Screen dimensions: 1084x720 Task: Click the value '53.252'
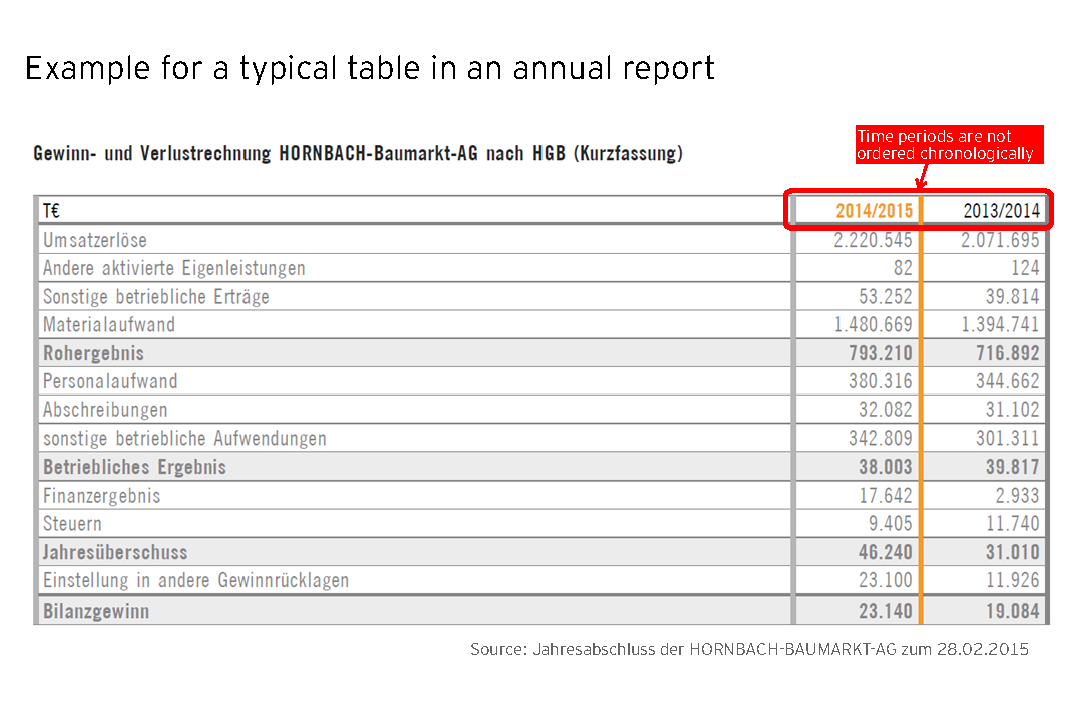886,297
